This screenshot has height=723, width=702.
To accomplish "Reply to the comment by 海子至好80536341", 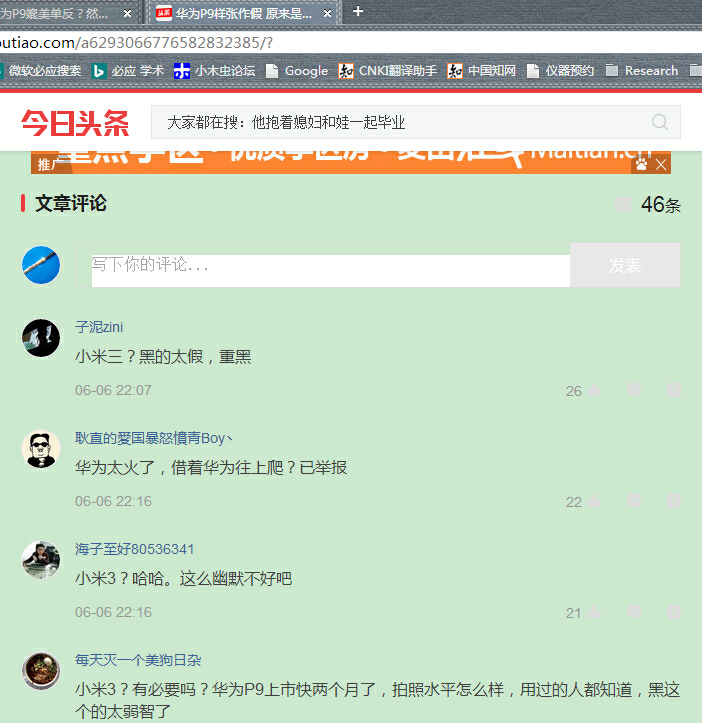I will (x=634, y=612).
